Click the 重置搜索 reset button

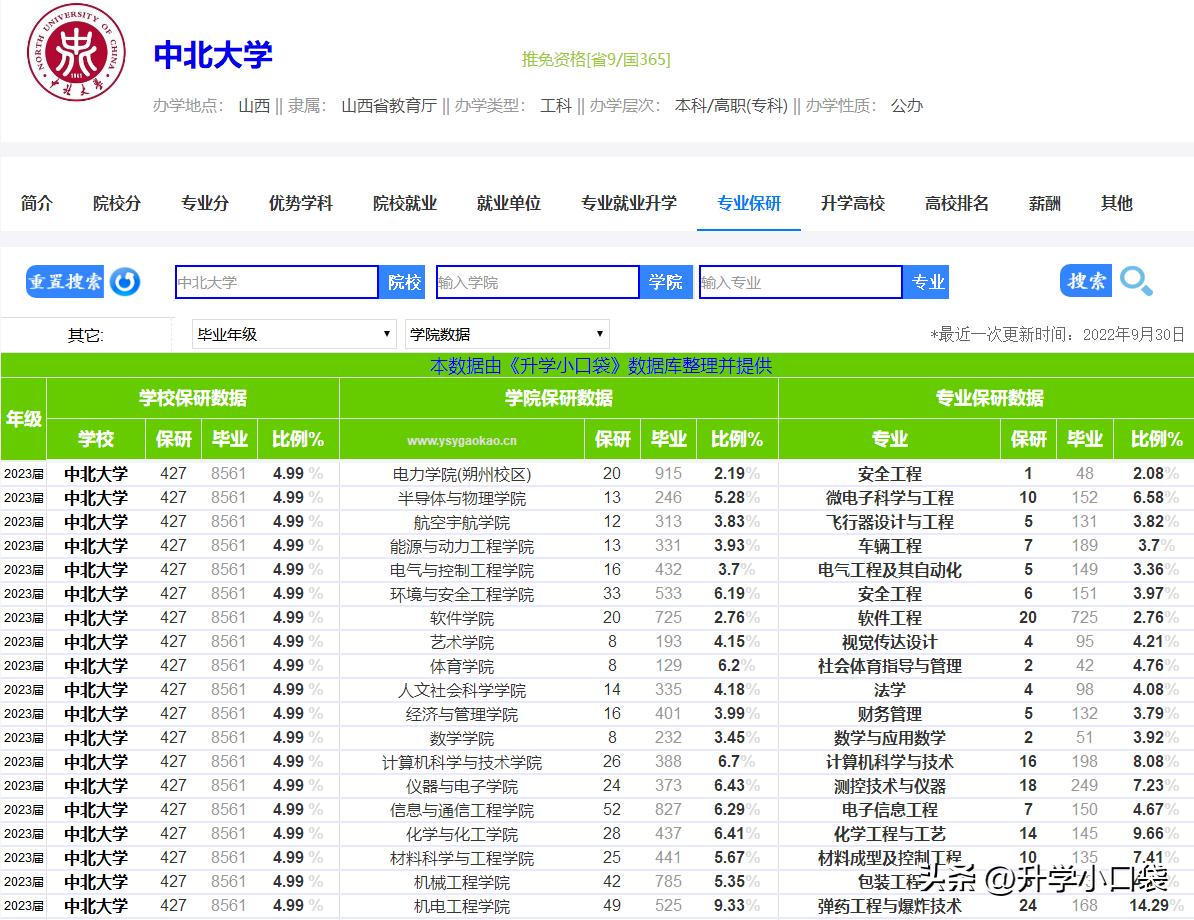click(64, 282)
